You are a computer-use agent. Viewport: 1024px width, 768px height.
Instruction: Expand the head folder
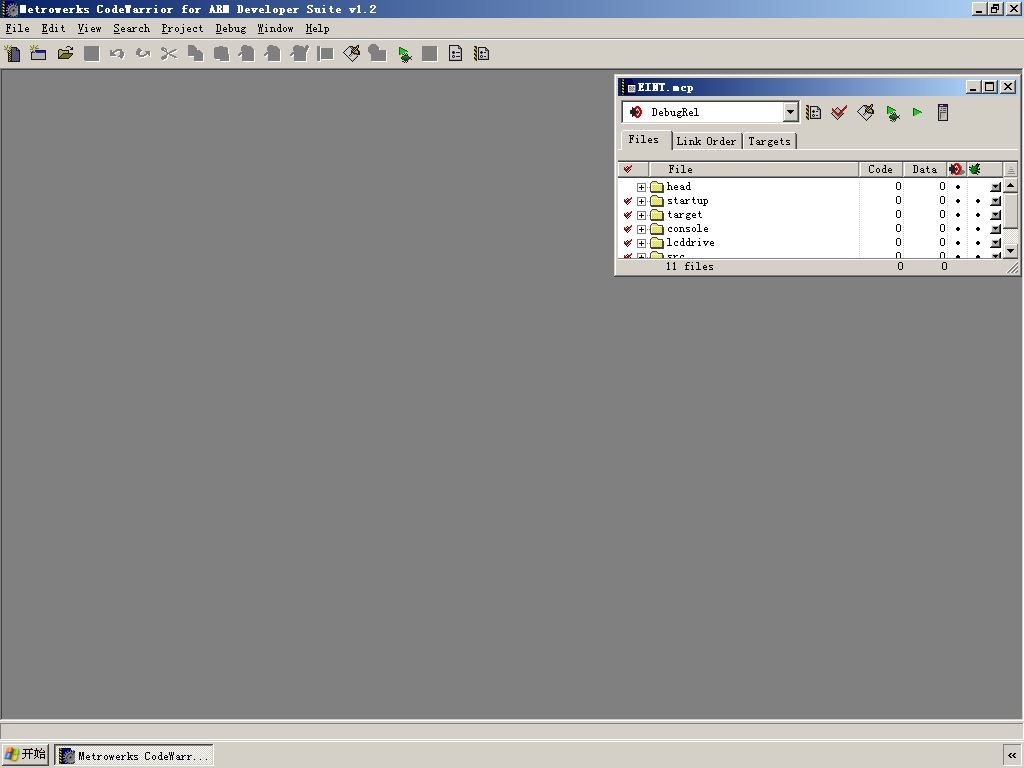pos(641,187)
